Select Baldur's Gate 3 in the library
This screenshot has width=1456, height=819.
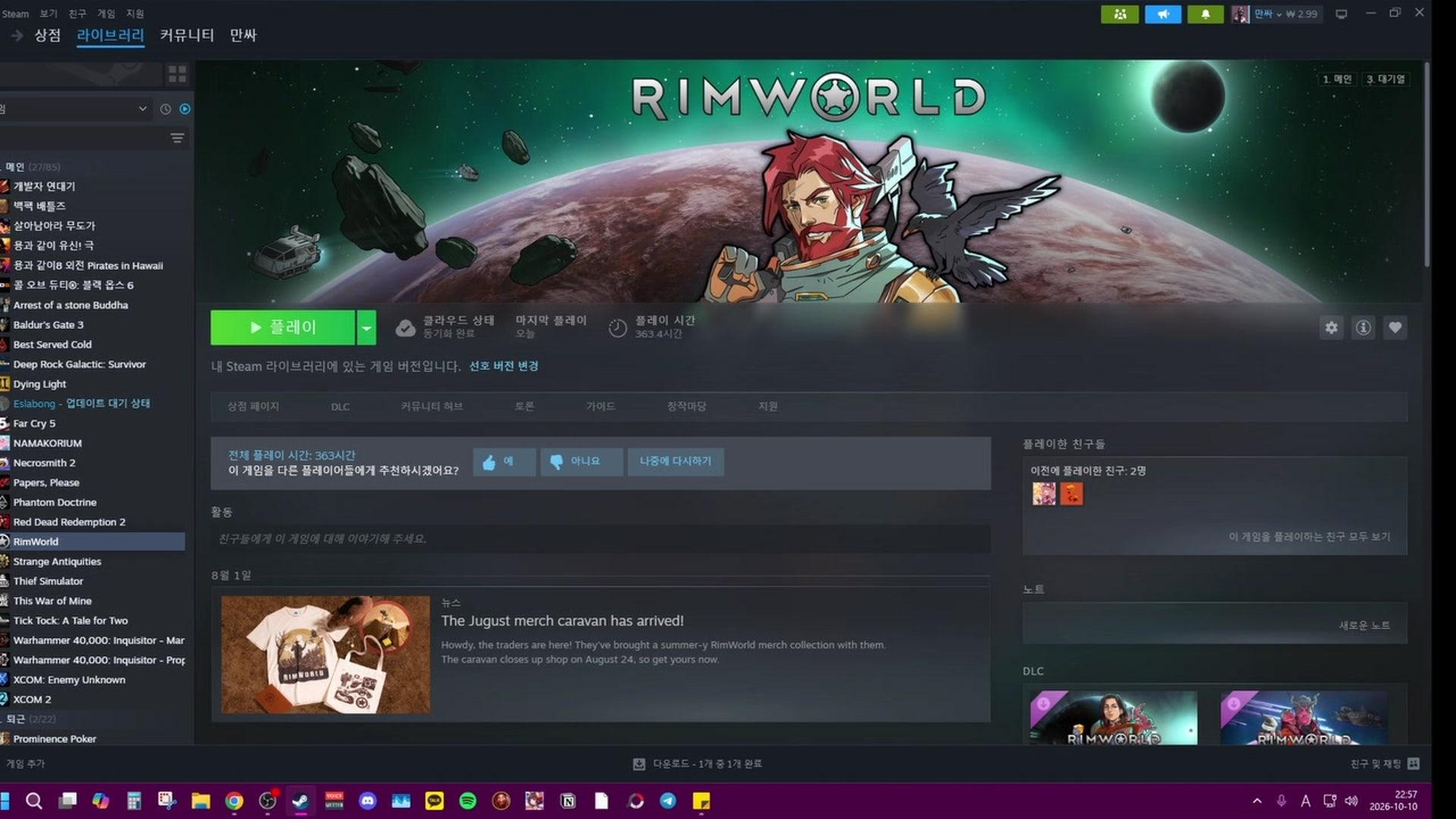[49, 325]
